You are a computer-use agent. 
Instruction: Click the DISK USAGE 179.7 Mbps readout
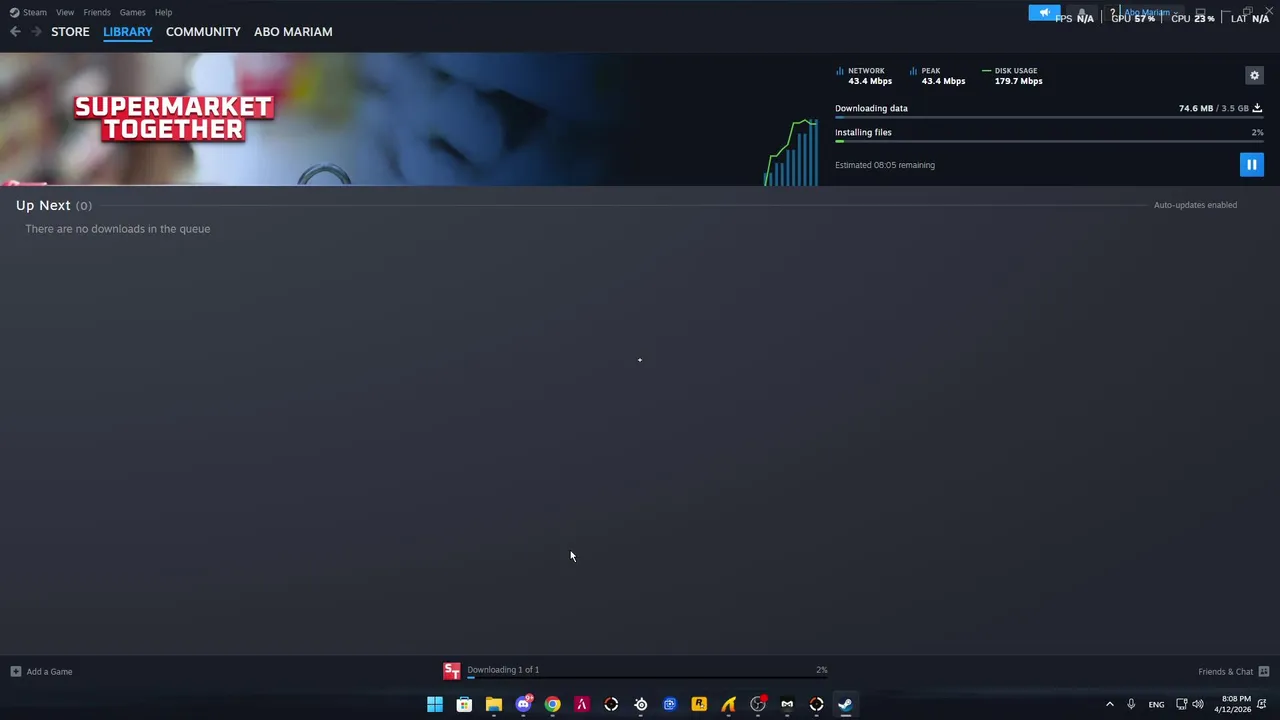click(x=1013, y=76)
